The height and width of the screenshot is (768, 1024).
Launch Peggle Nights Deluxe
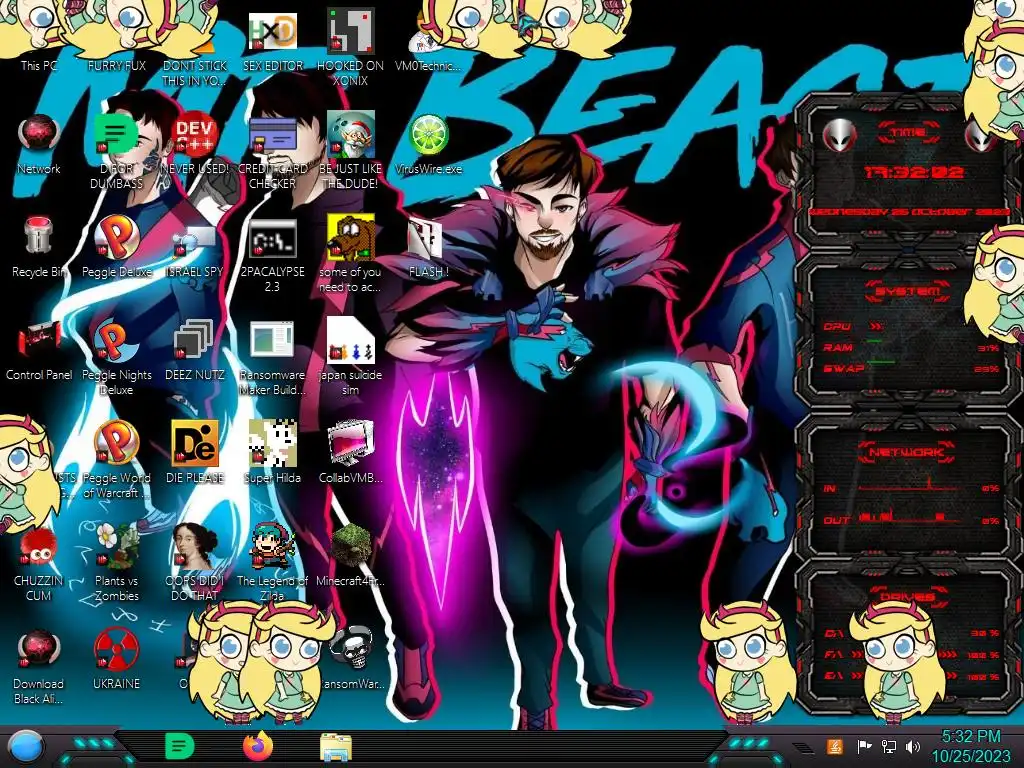click(x=116, y=342)
